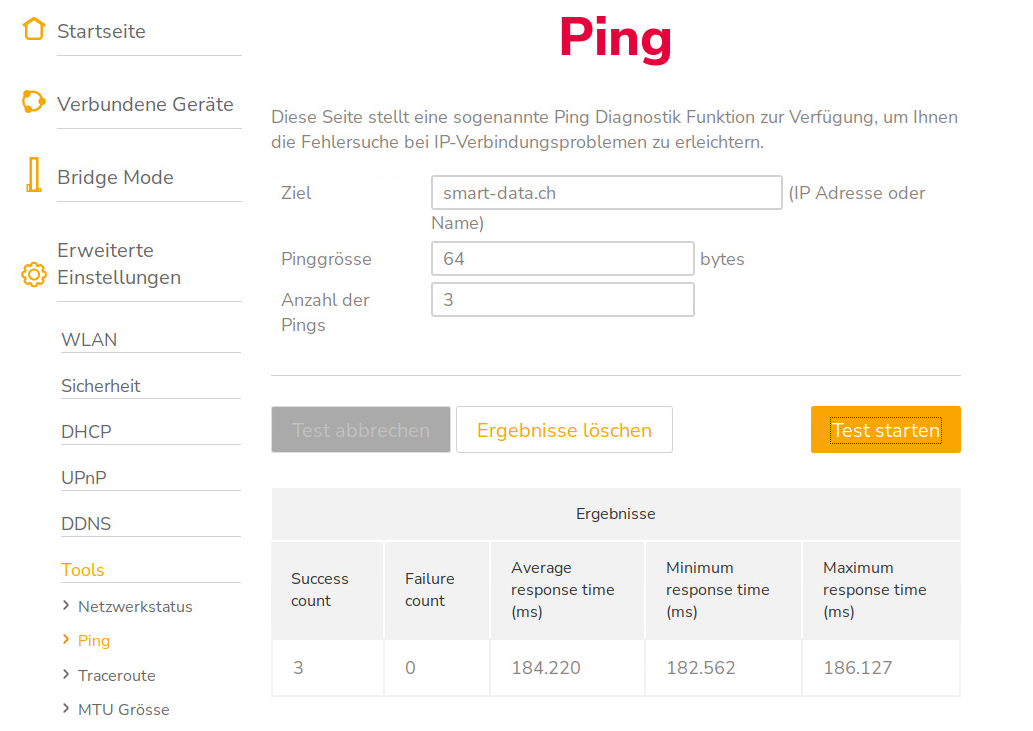This screenshot has height=731, width=1033.
Task: Click the chevron beside Ping
Action: point(66,640)
